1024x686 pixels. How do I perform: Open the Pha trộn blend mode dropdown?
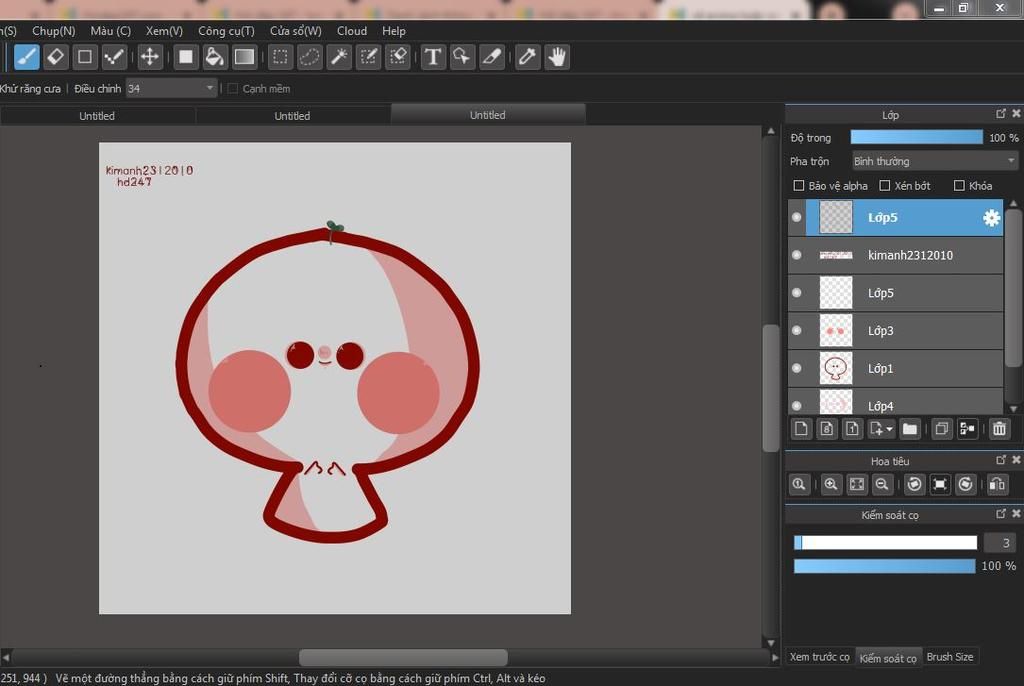click(x=935, y=161)
